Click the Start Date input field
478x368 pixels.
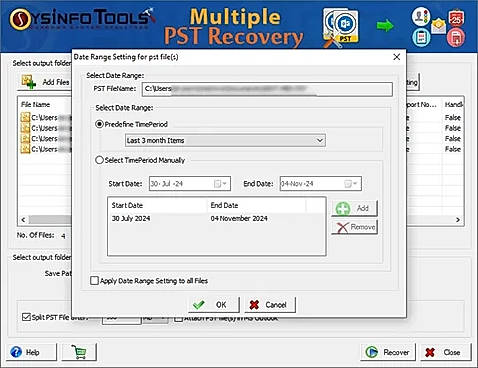(x=190, y=184)
